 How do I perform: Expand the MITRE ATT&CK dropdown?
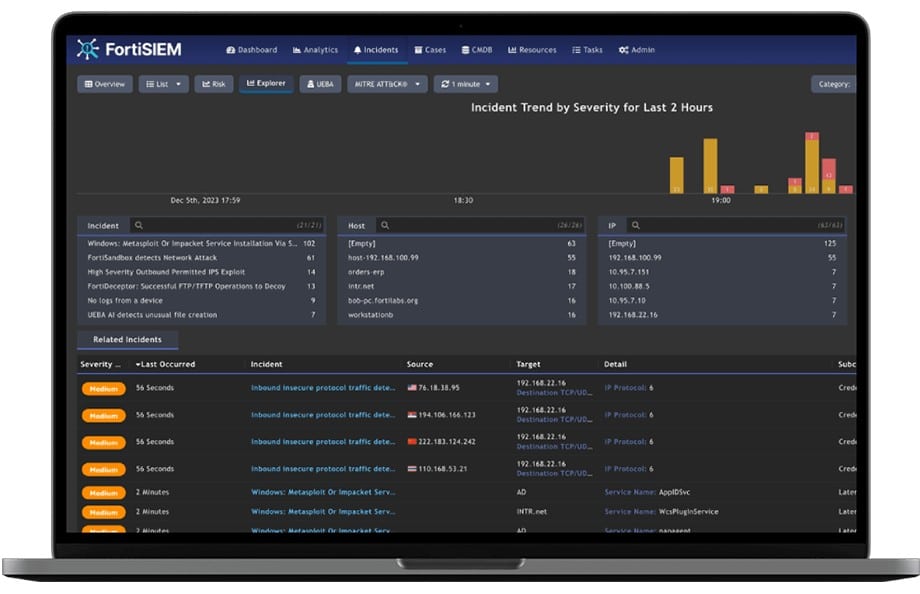click(x=387, y=84)
